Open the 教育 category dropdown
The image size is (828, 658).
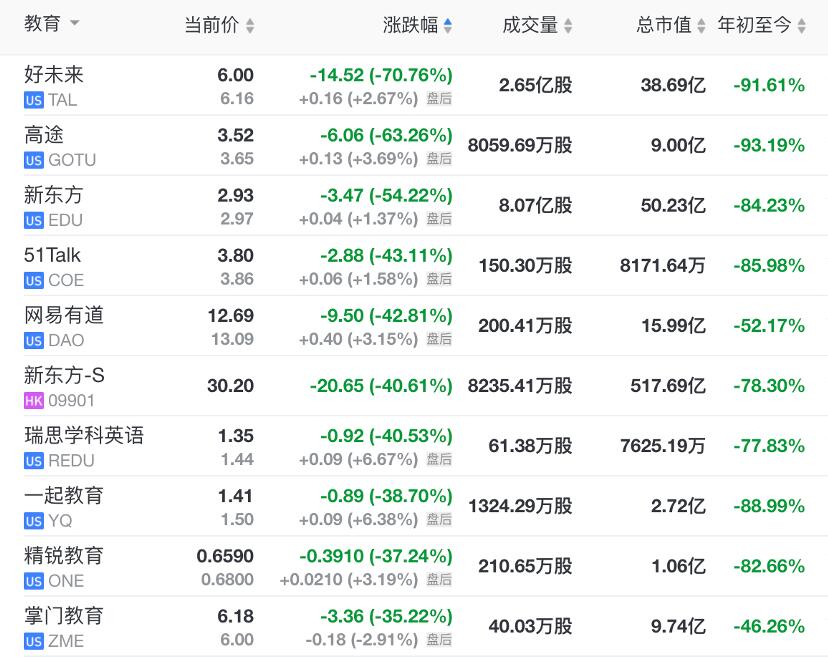[75, 24]
